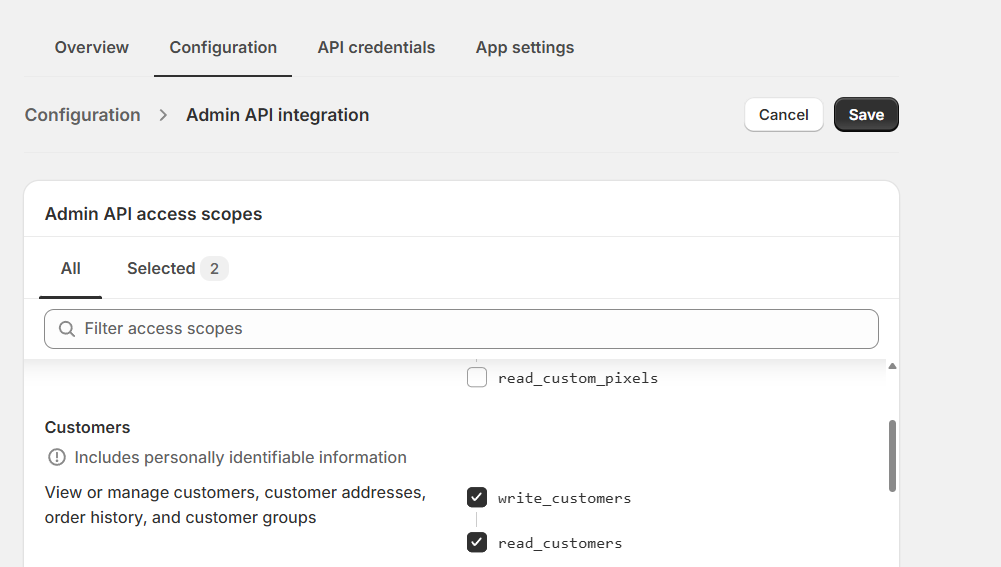
Task: Click the read_customers label text
Action: tap(560, 543)
